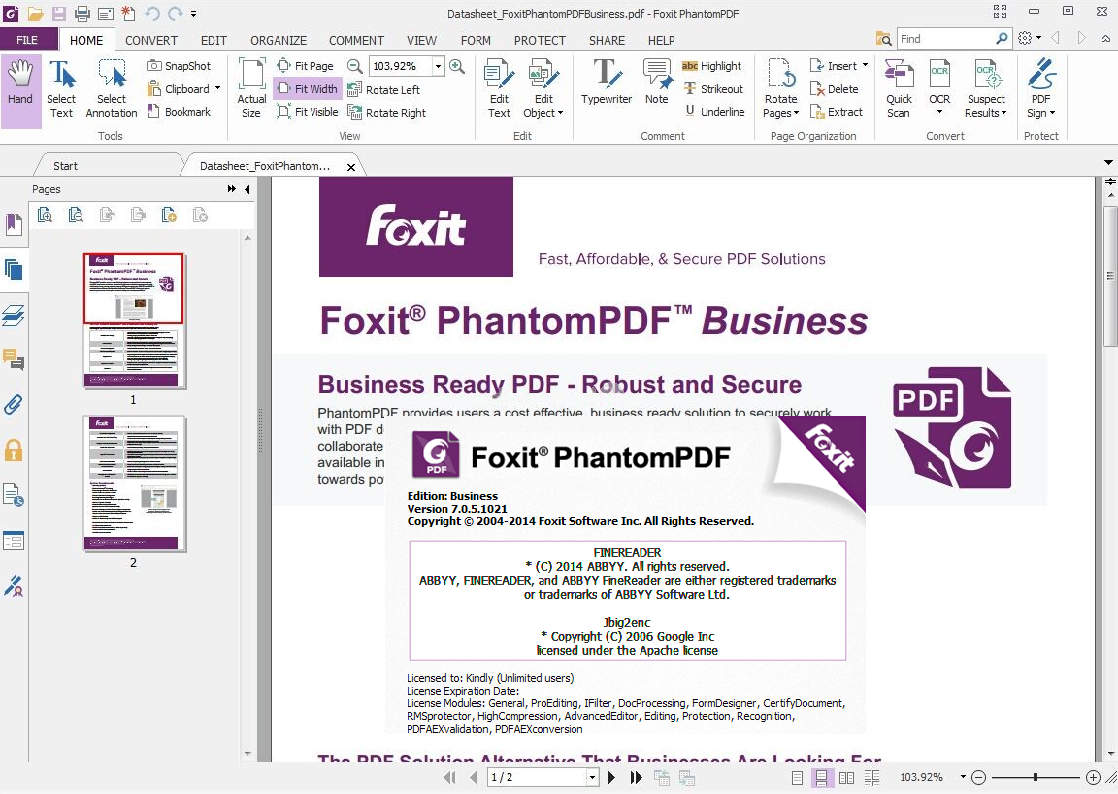Click the quick access Print icon
Viewport: 1118px width, 794px height.
tap(82, 13)
